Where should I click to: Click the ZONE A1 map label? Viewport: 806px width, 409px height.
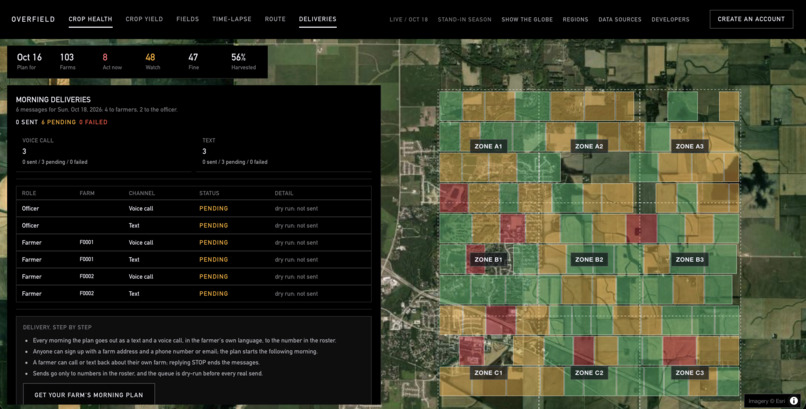coord(488,146)
